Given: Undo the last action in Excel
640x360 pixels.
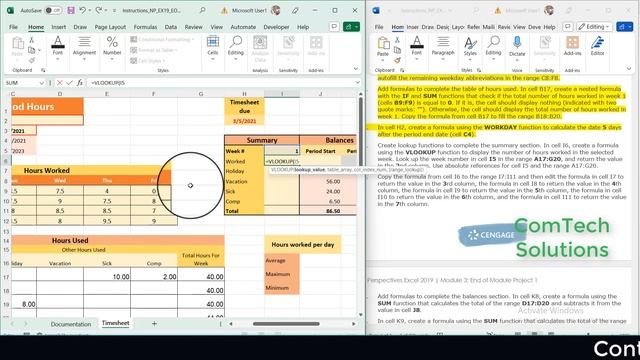Looking at the screenshot, I should pyautogui.click(x=83, y=10).
